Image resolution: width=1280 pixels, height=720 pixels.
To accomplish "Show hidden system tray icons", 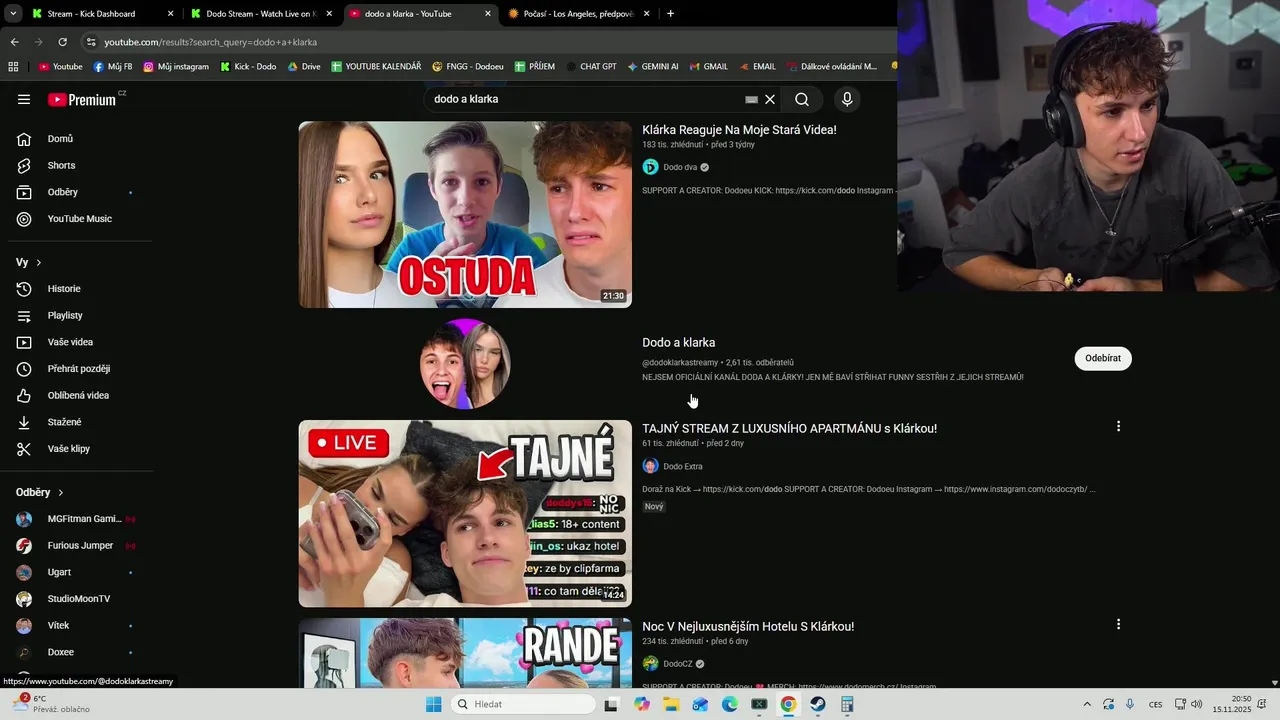I will coord(1087,704).
